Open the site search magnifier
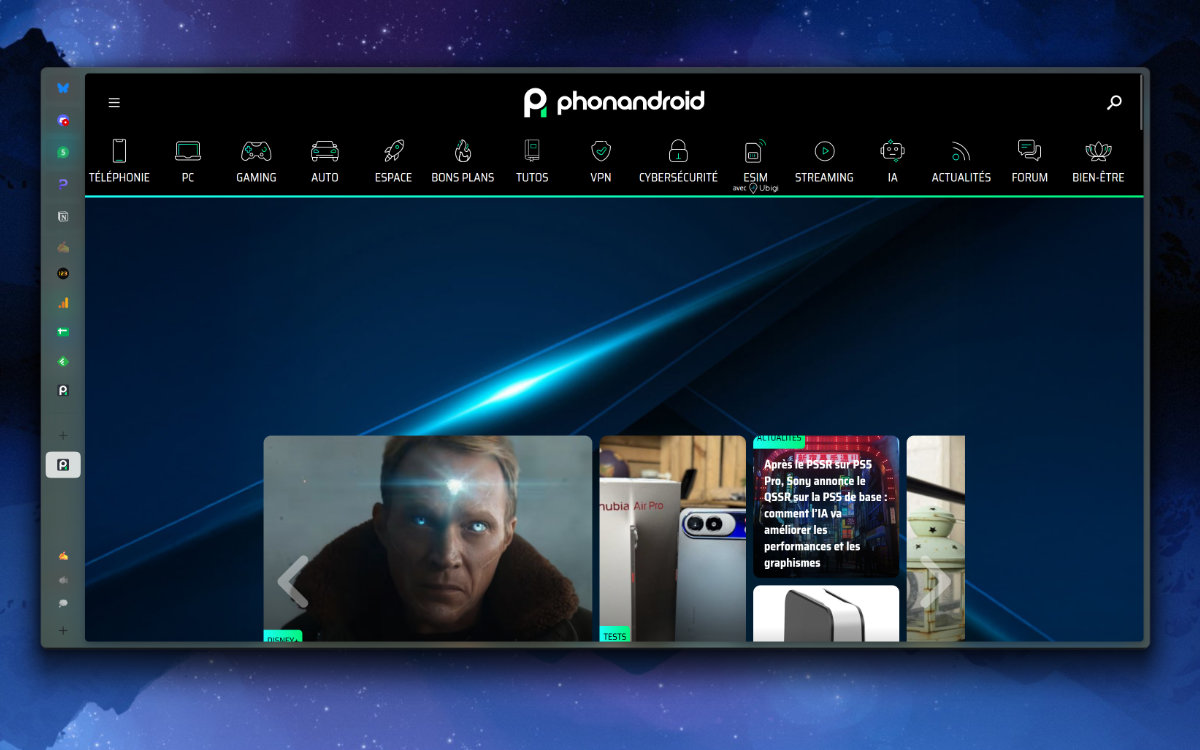This screenshot has width=1200, height=750. click(x=1114, y=102)
